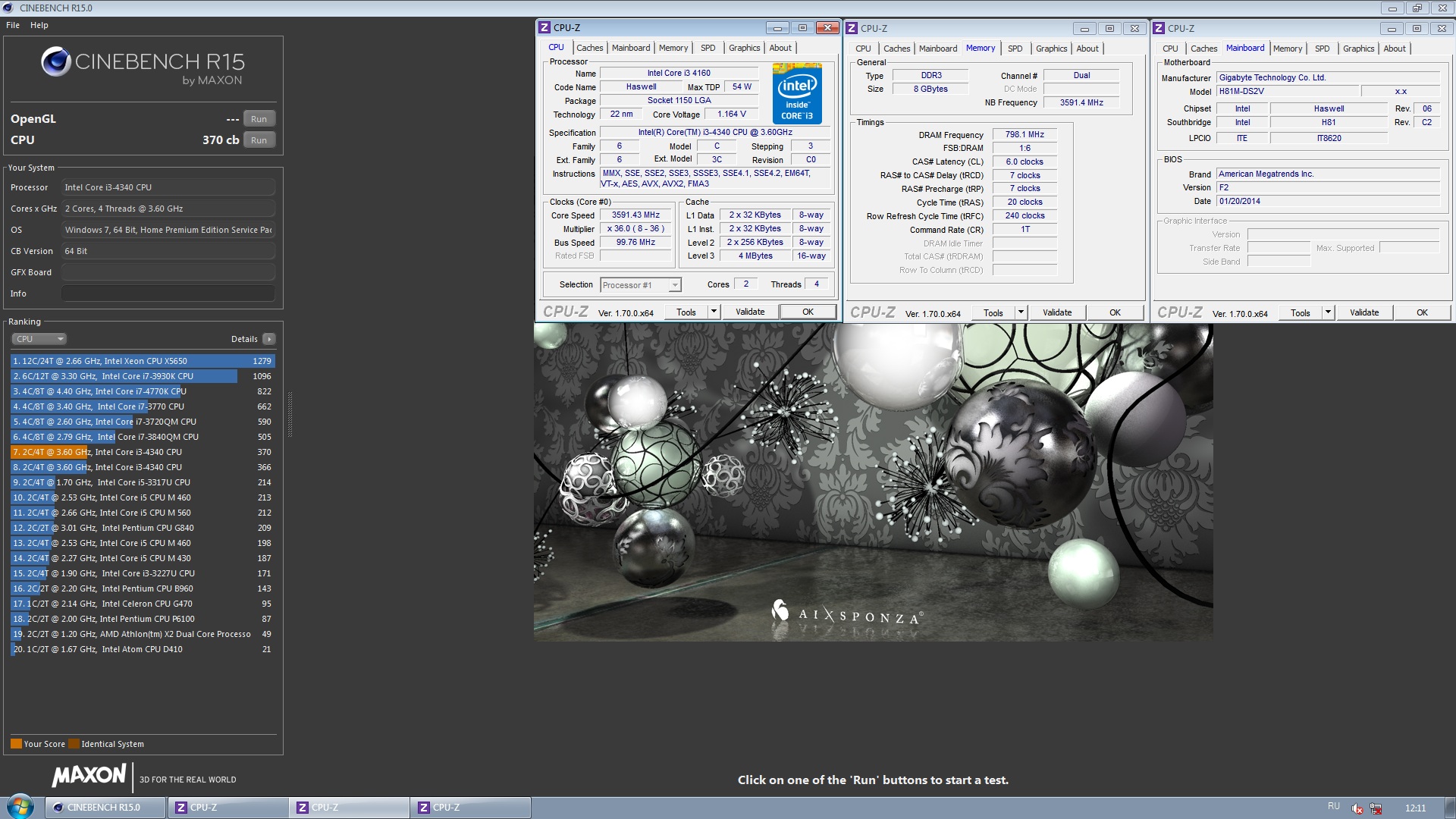
Task: Select ranking row Intel Atom CPU D410
Action: (x=143, y=649)
